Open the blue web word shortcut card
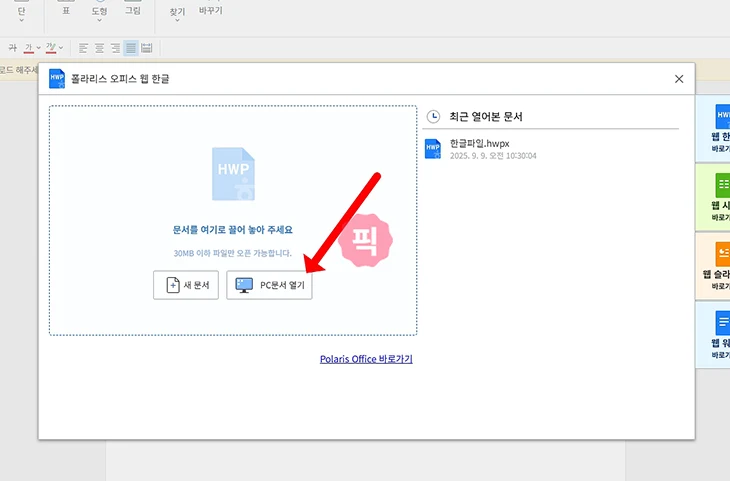 pos(713,335)
